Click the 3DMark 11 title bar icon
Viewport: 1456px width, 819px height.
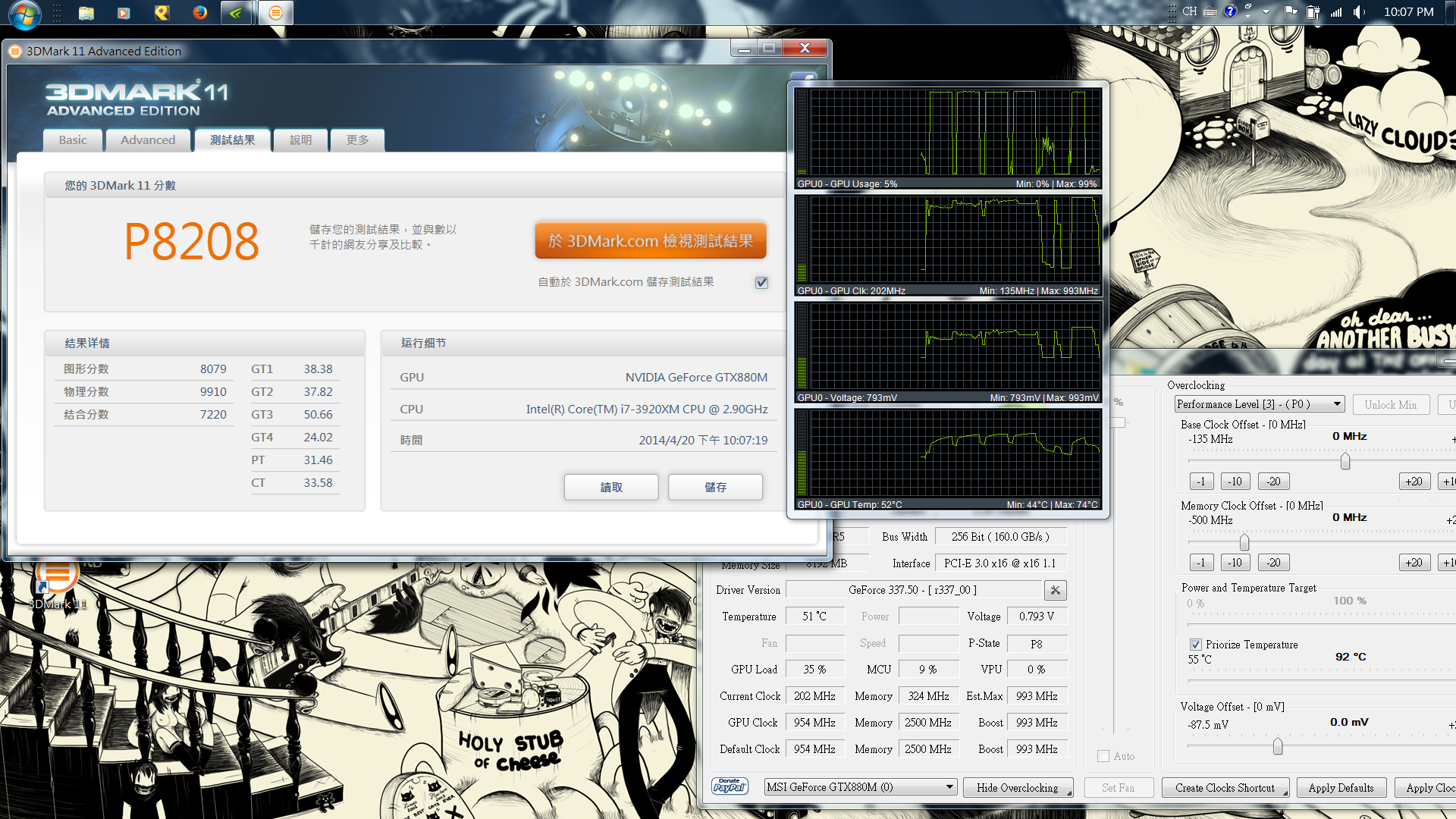click(x=15, y=52)
